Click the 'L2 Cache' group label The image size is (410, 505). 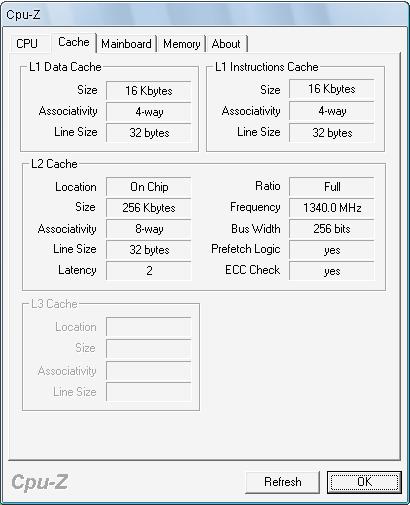(54, 164)
